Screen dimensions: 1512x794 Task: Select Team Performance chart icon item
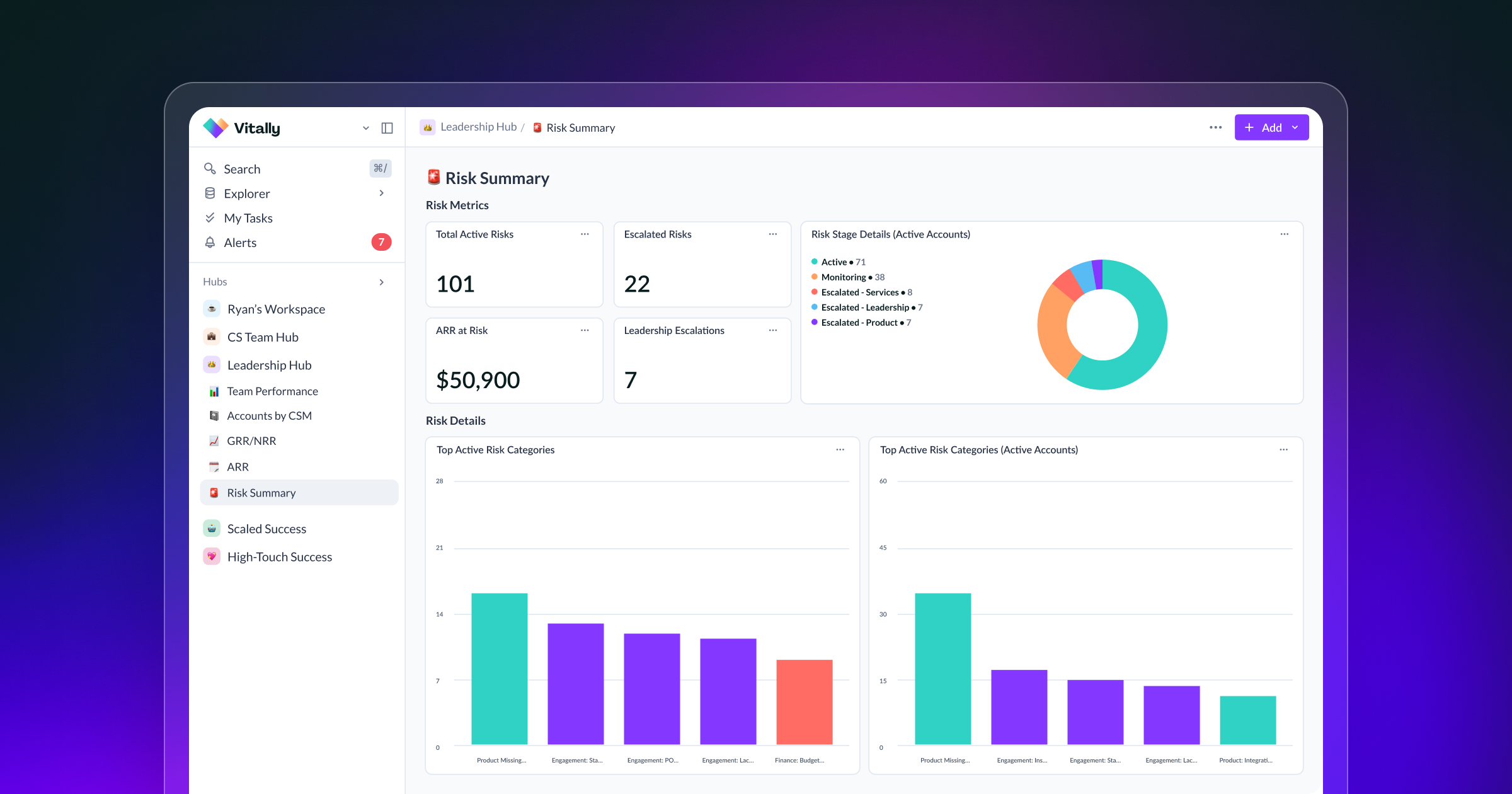214,391
